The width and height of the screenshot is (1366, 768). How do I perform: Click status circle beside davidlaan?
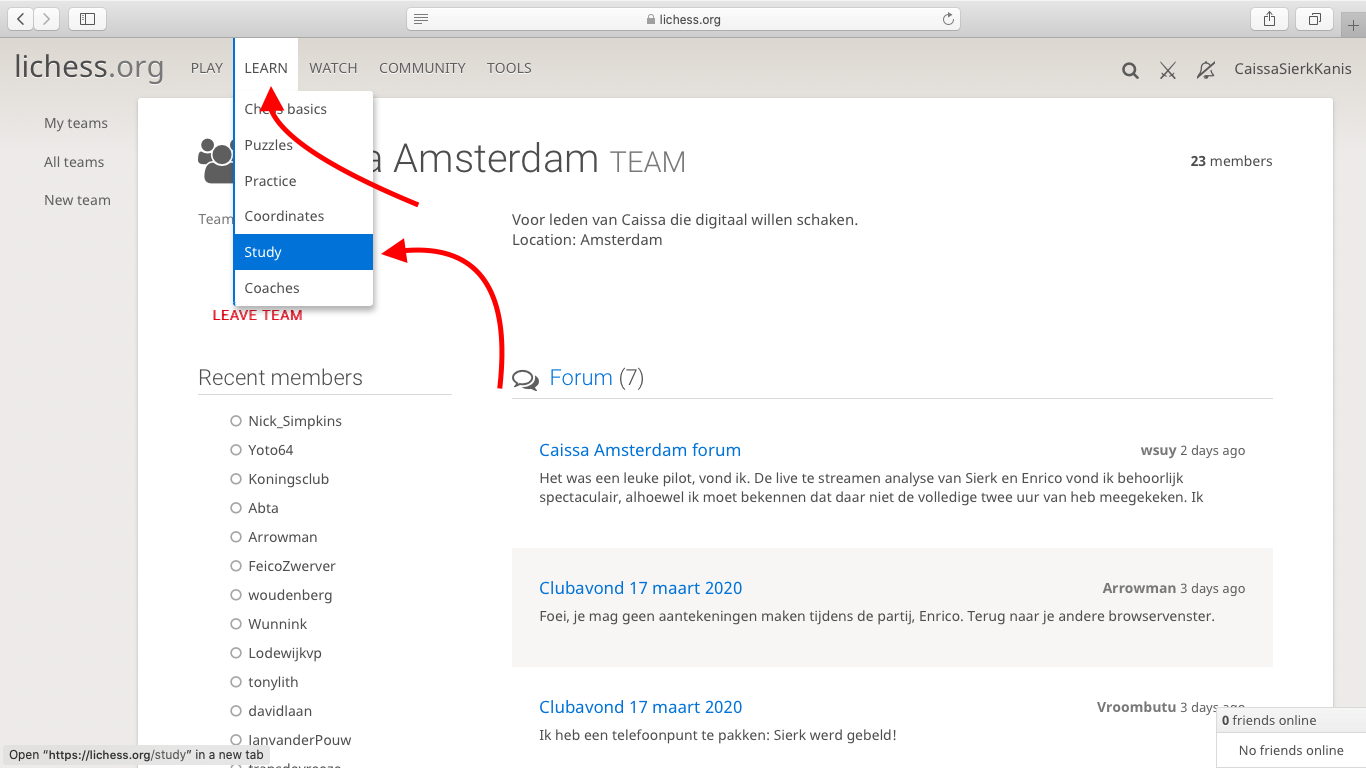[236, 711]
